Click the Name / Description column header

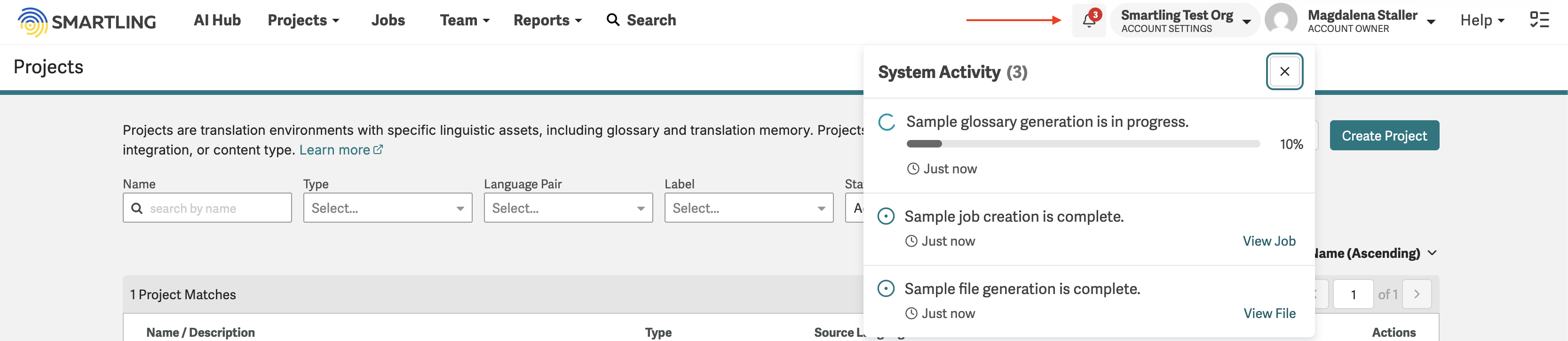tap(200, 333)
